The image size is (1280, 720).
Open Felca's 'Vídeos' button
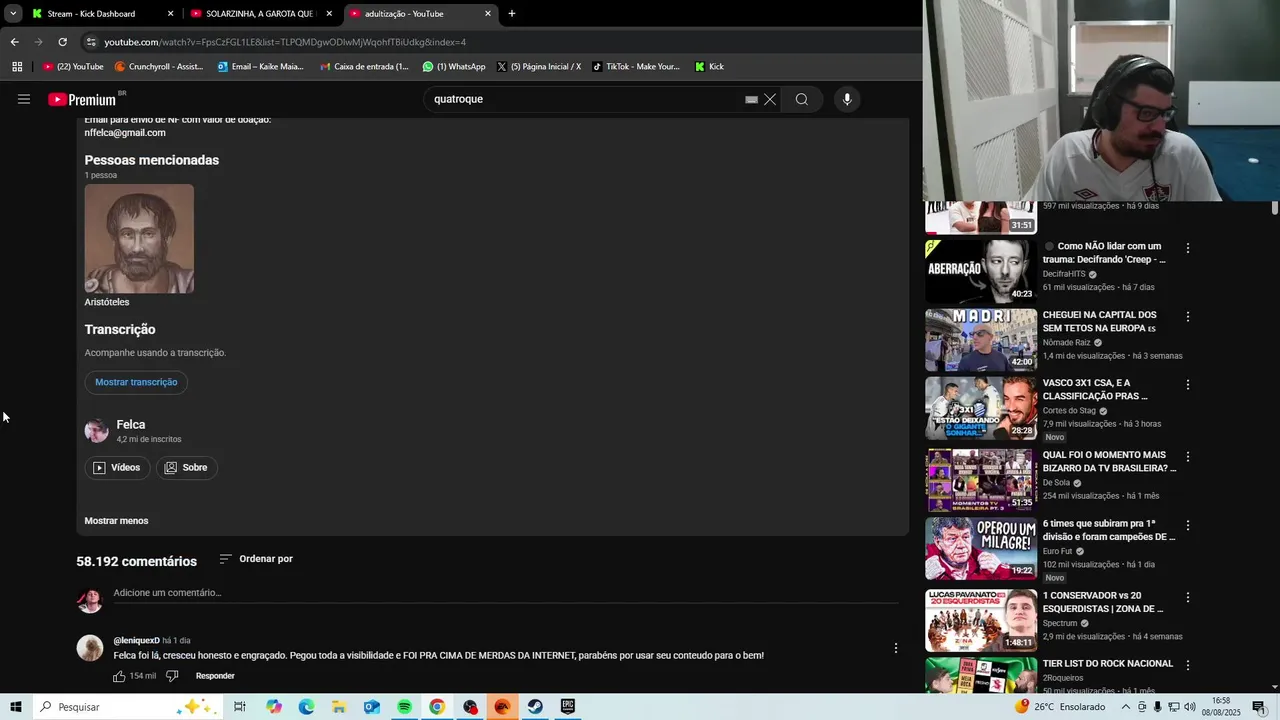tap(117, 468)
